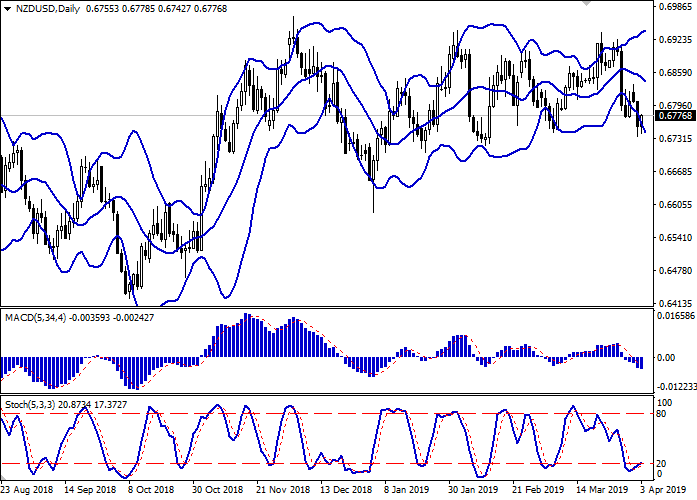Click the 30 Oct 2018 date label
Viewport: 697px width, 500px height.
[217, 490]
